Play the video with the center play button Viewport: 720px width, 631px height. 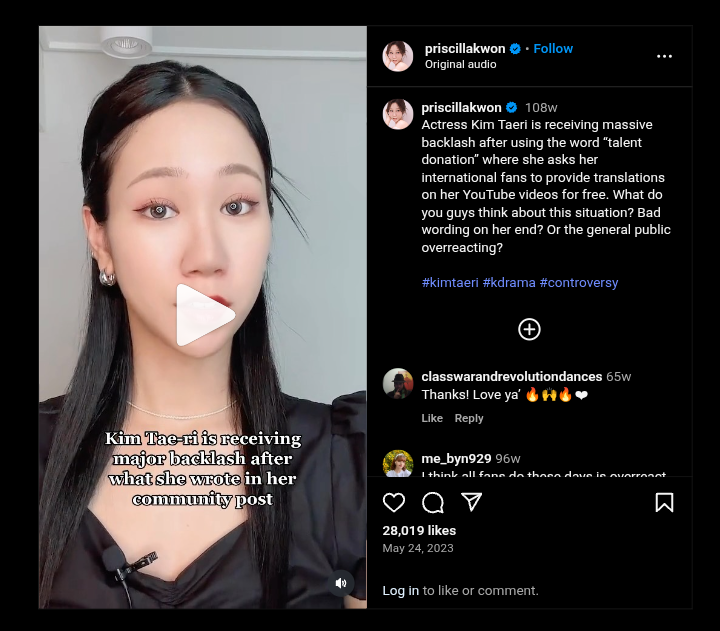pyautogui.click(x=205, y=315)
